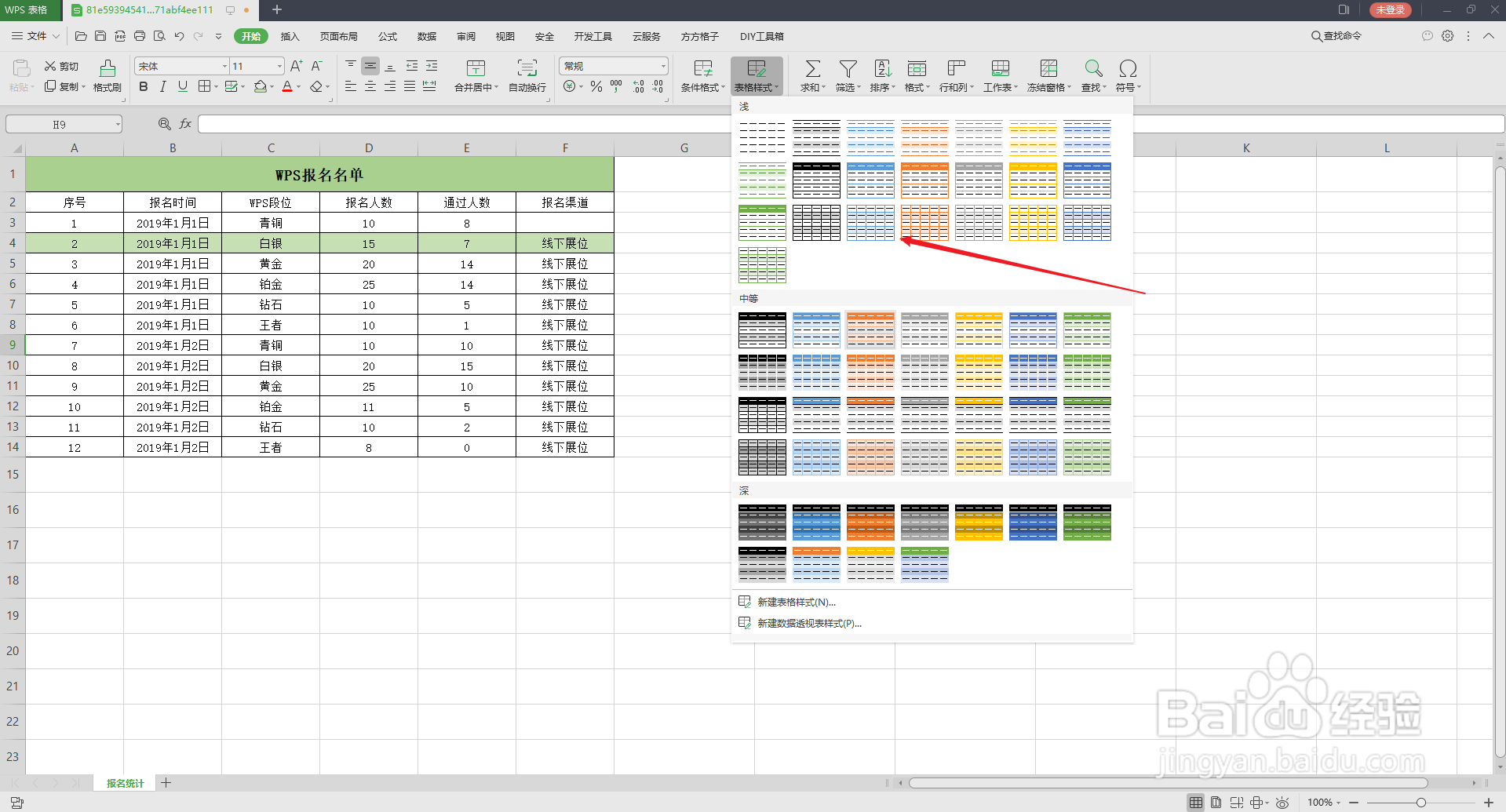Click the Conditional Formatting (条件格式) icon
This screenshot has width=1506, height=812.
point(703,69)
